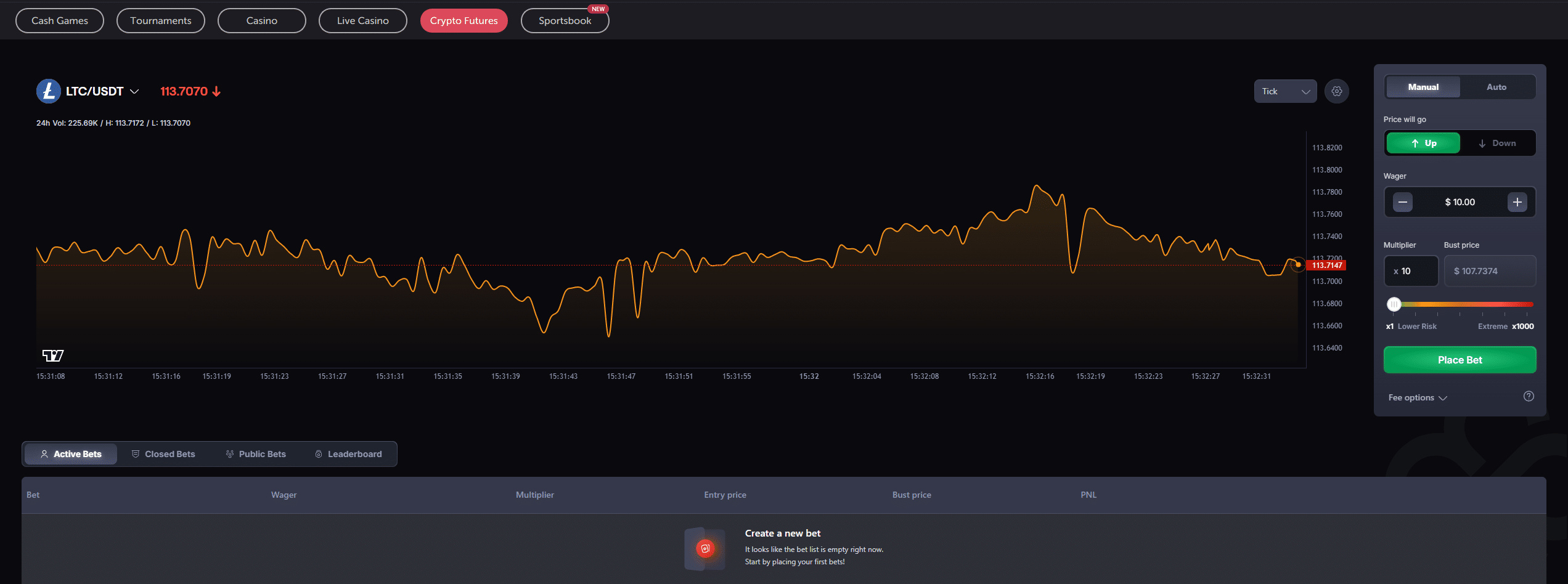Open chart settings gear icon
This screenshot has width=1568, height=584.
[x=1336, y=91]
